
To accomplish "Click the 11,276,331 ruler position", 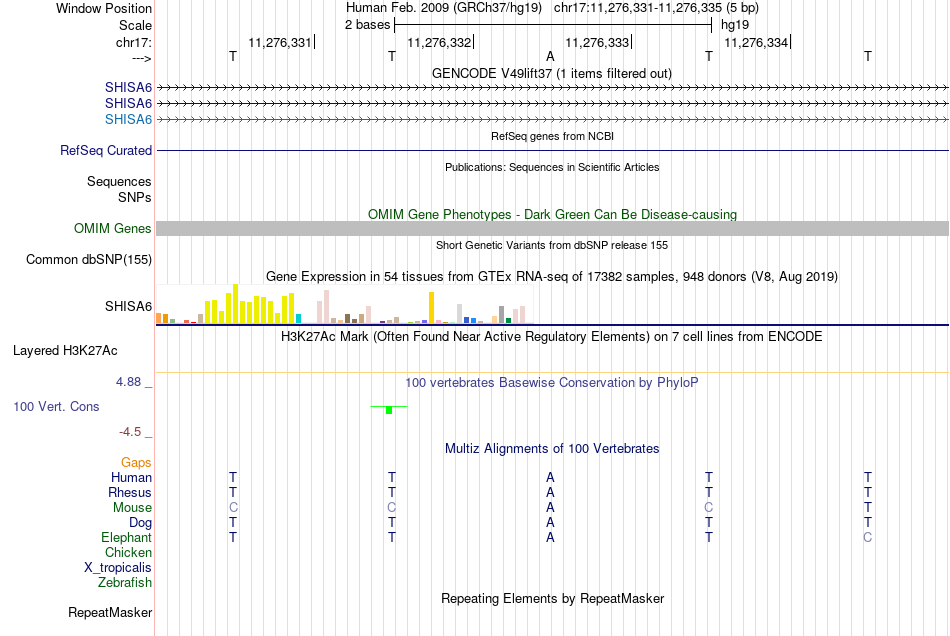I will (x=279, y=42).
